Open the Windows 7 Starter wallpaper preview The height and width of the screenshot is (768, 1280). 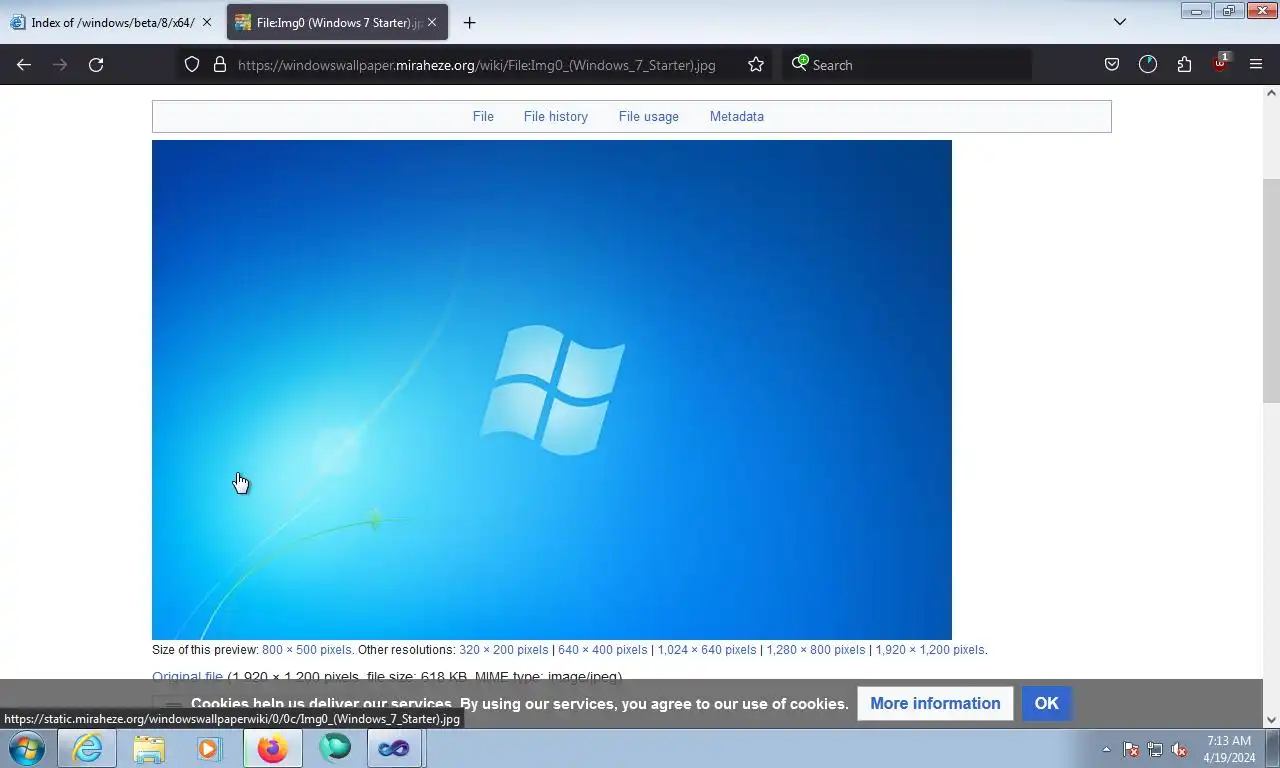552,390
